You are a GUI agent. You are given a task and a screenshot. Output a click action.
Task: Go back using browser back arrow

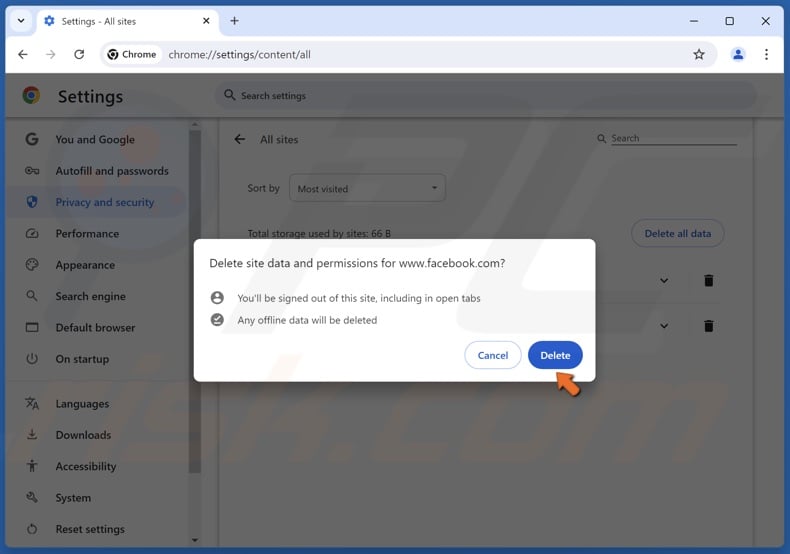pos(23,54)
